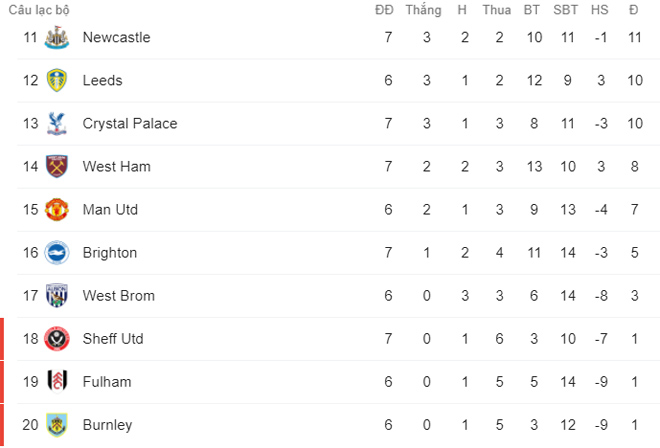
Task: Click the SBT column header
Action: pyautogui.click(x=565, y=10)
